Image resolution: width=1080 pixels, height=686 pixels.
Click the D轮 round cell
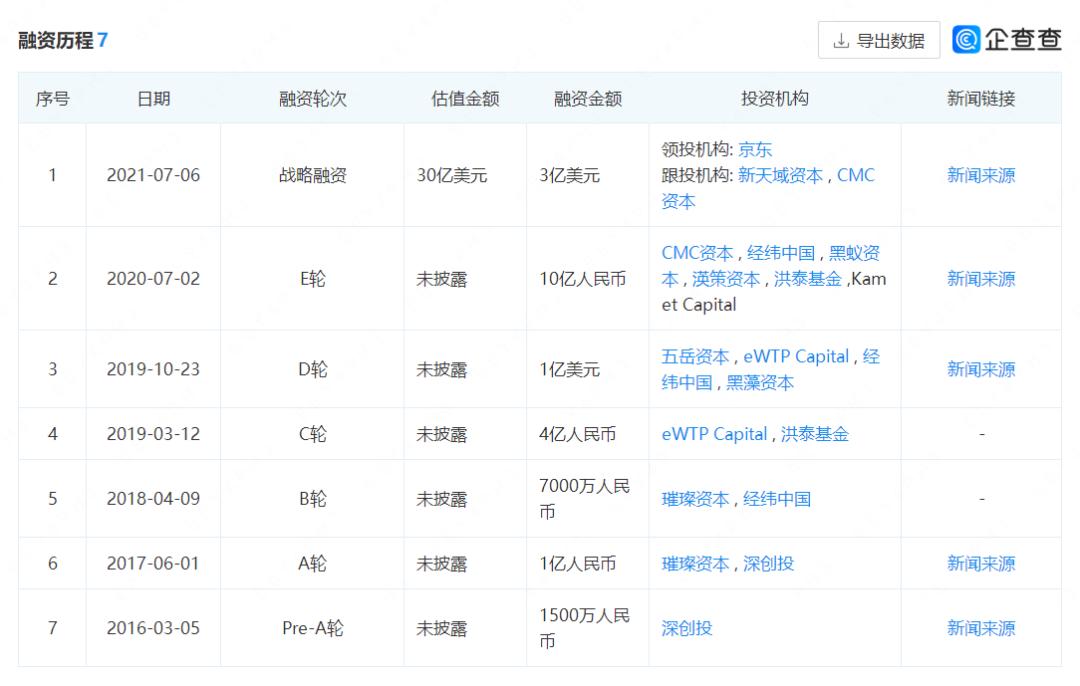313,369
